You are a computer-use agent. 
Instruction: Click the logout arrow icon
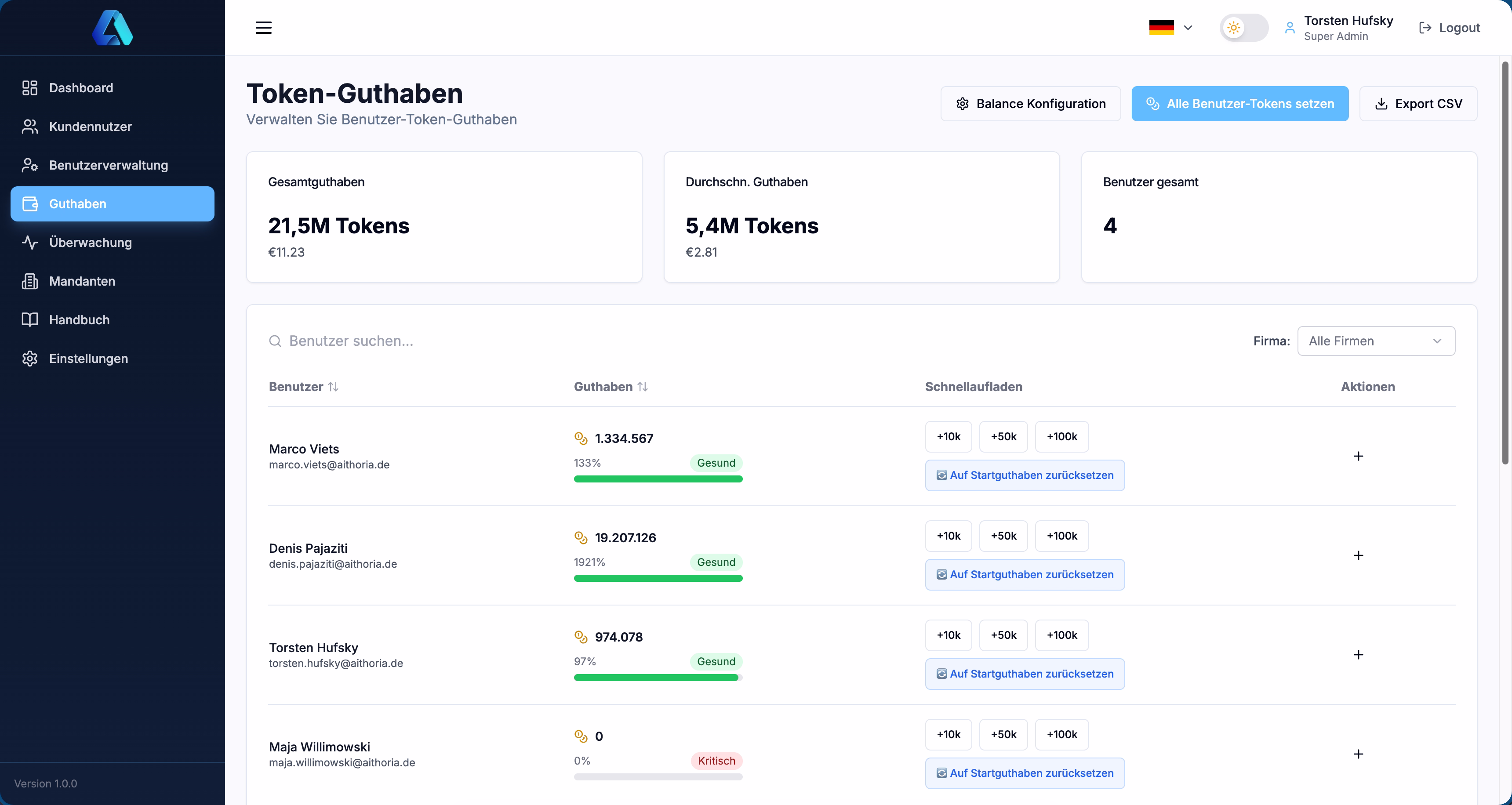coord(1426,28)
